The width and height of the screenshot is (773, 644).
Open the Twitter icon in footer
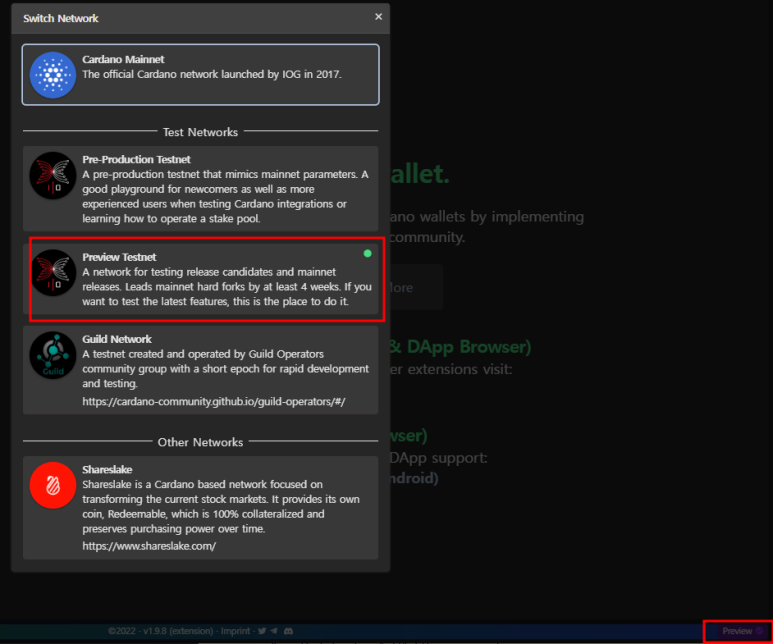(262, 631)
